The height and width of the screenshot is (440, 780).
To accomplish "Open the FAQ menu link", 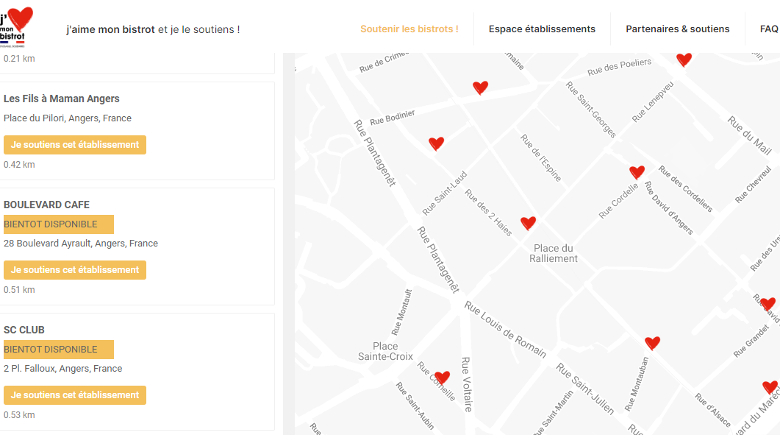I will pos(768,29).
